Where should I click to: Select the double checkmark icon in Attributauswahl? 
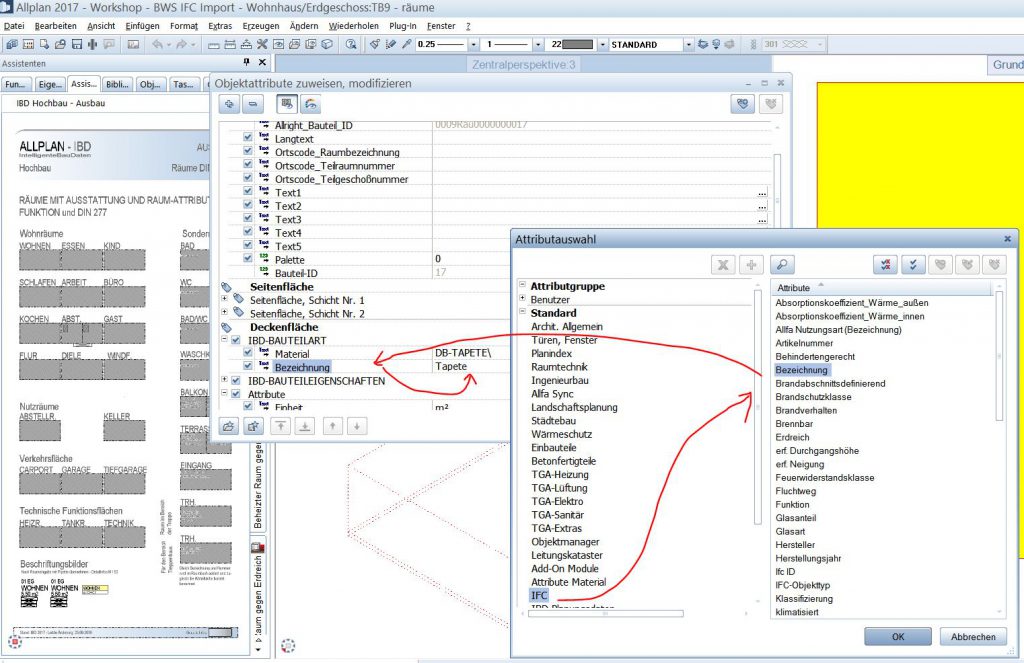pos(913,264)
